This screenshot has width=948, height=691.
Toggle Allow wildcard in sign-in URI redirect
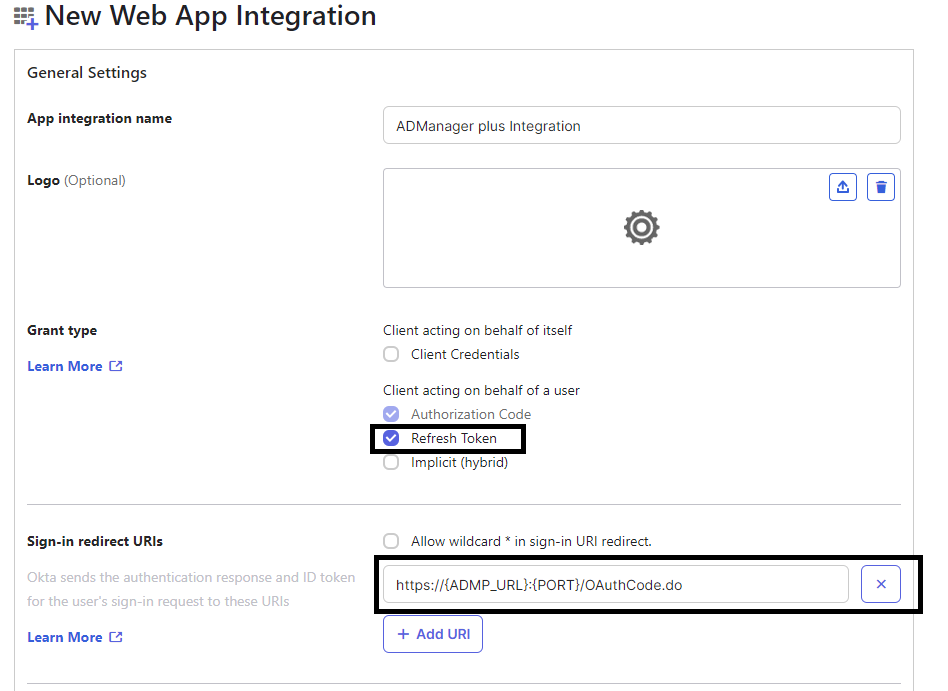391,540
